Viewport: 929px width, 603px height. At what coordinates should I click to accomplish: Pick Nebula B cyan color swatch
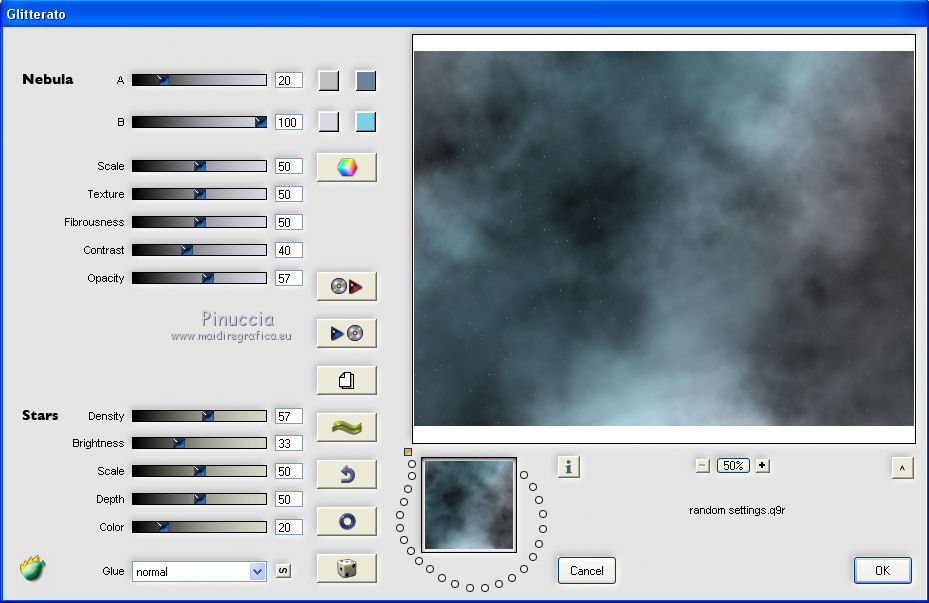point(366,121)
